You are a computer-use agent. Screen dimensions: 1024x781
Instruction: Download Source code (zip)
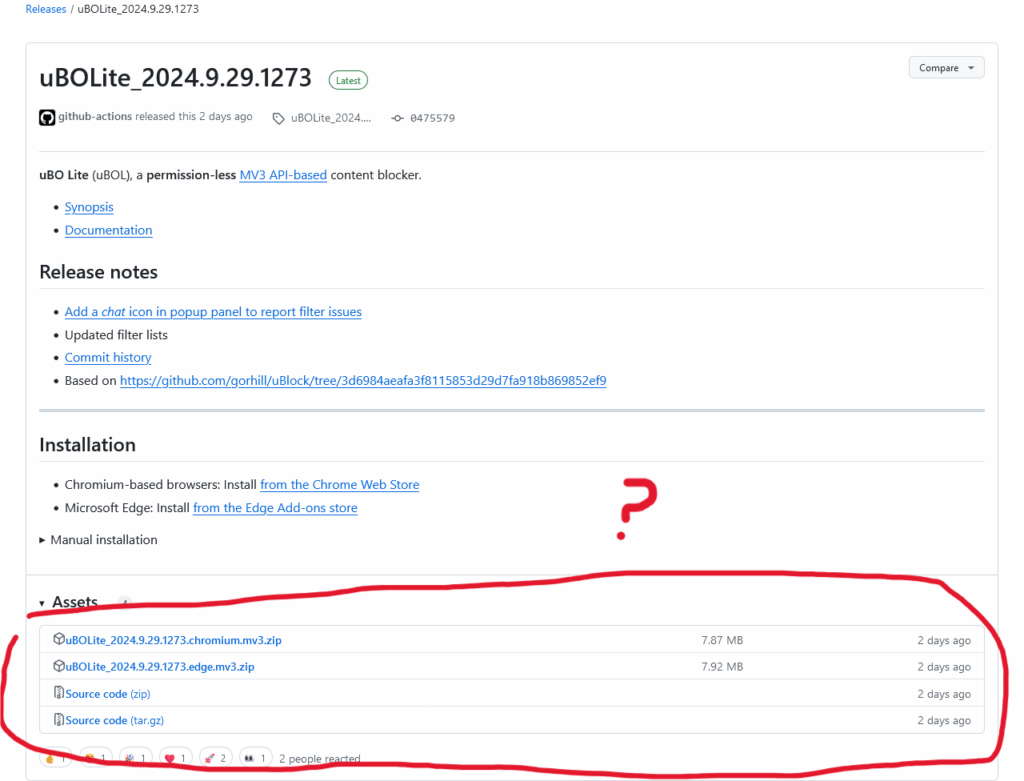pos(108,693)
